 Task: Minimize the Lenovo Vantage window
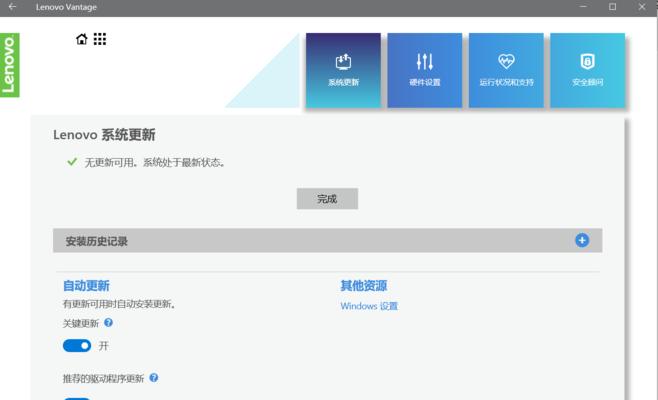[x=583, y=7]
